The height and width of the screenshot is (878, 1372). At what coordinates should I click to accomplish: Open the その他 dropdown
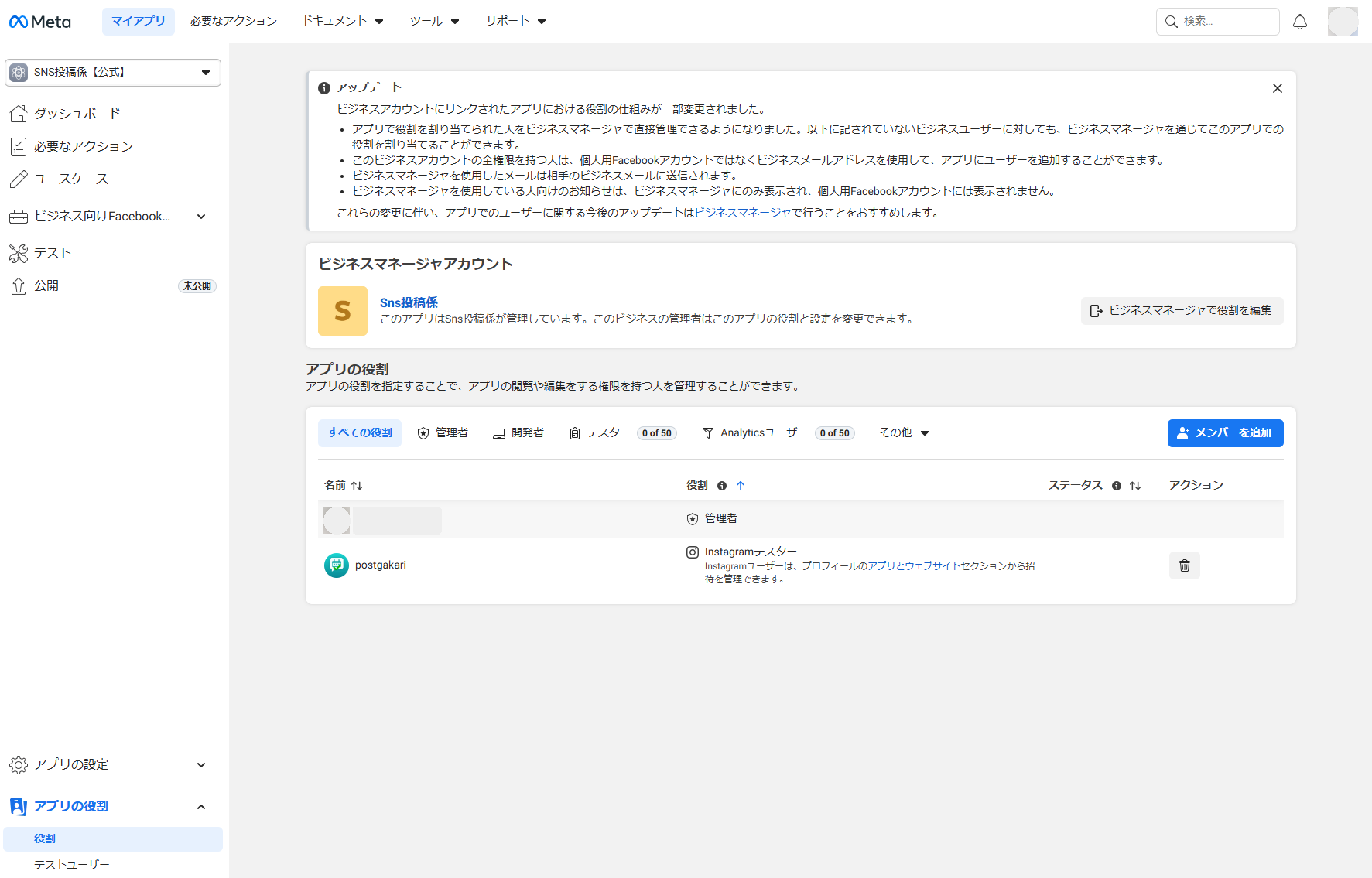(x=905, y=433)
